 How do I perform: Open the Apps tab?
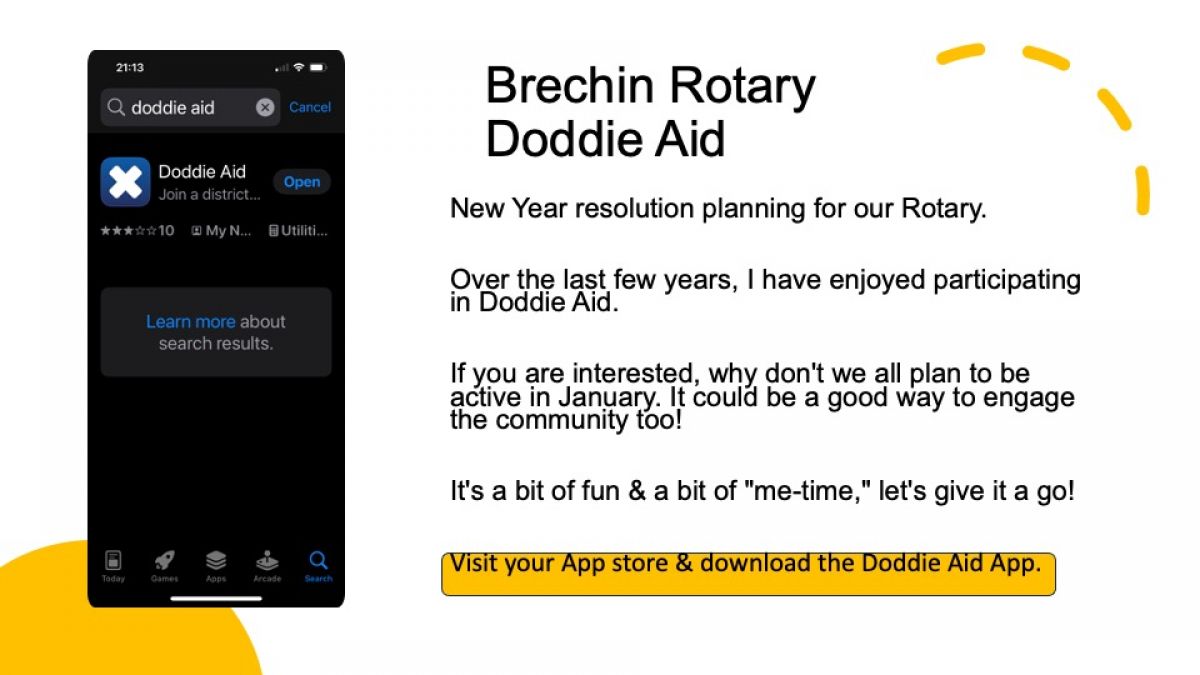[x=216, y=566]
